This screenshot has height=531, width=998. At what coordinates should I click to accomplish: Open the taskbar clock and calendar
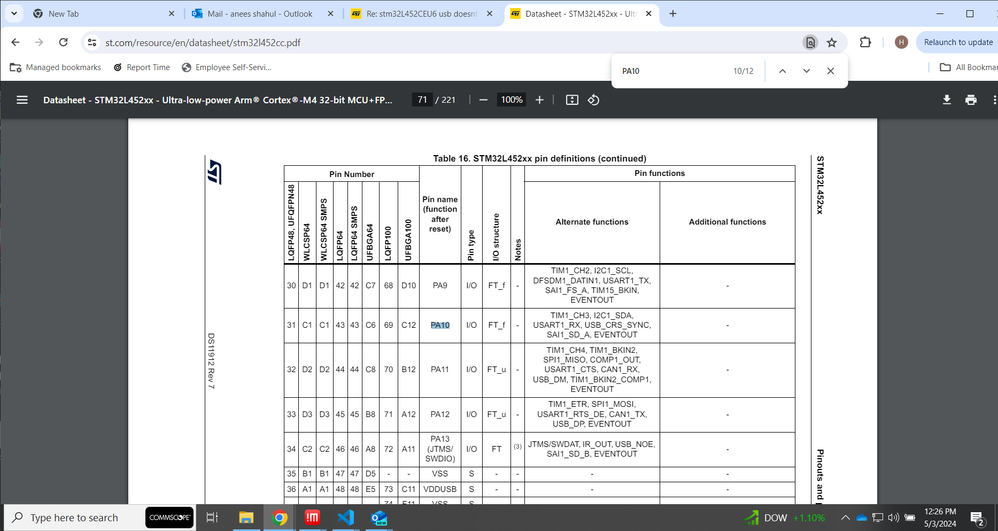940,518
